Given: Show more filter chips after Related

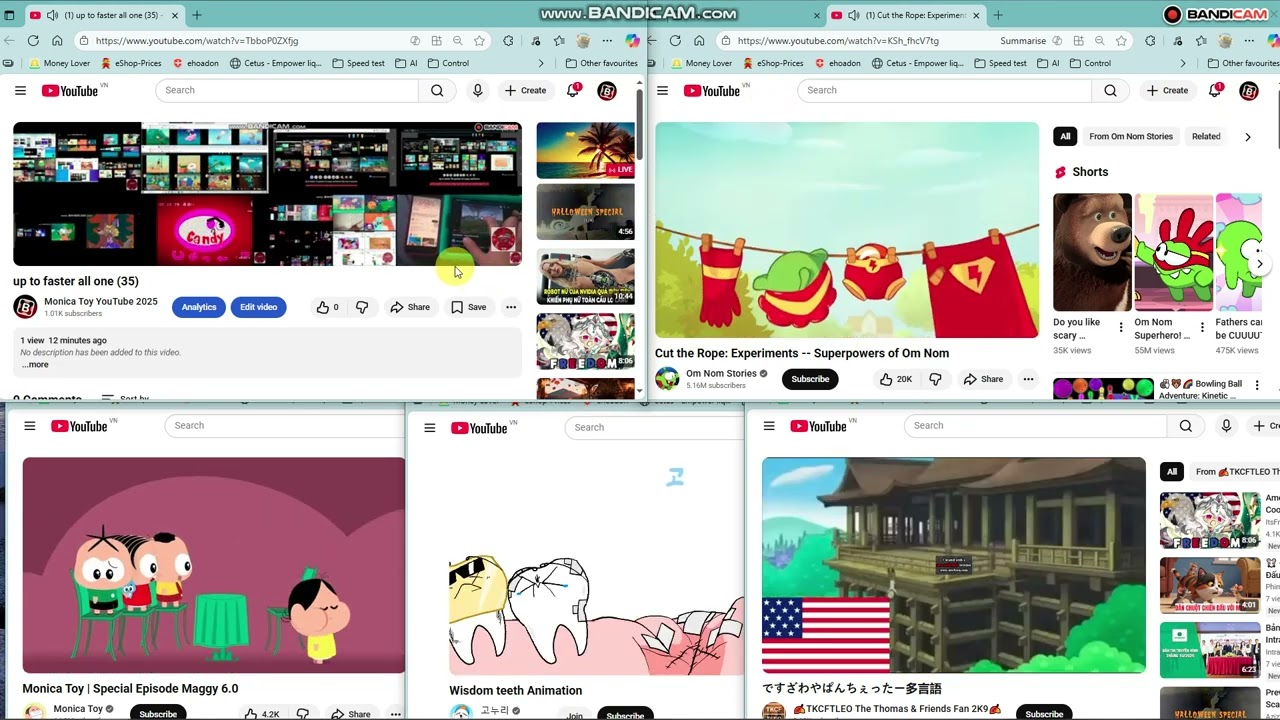Looking at the screenshot, I should tap(1247, 137).
